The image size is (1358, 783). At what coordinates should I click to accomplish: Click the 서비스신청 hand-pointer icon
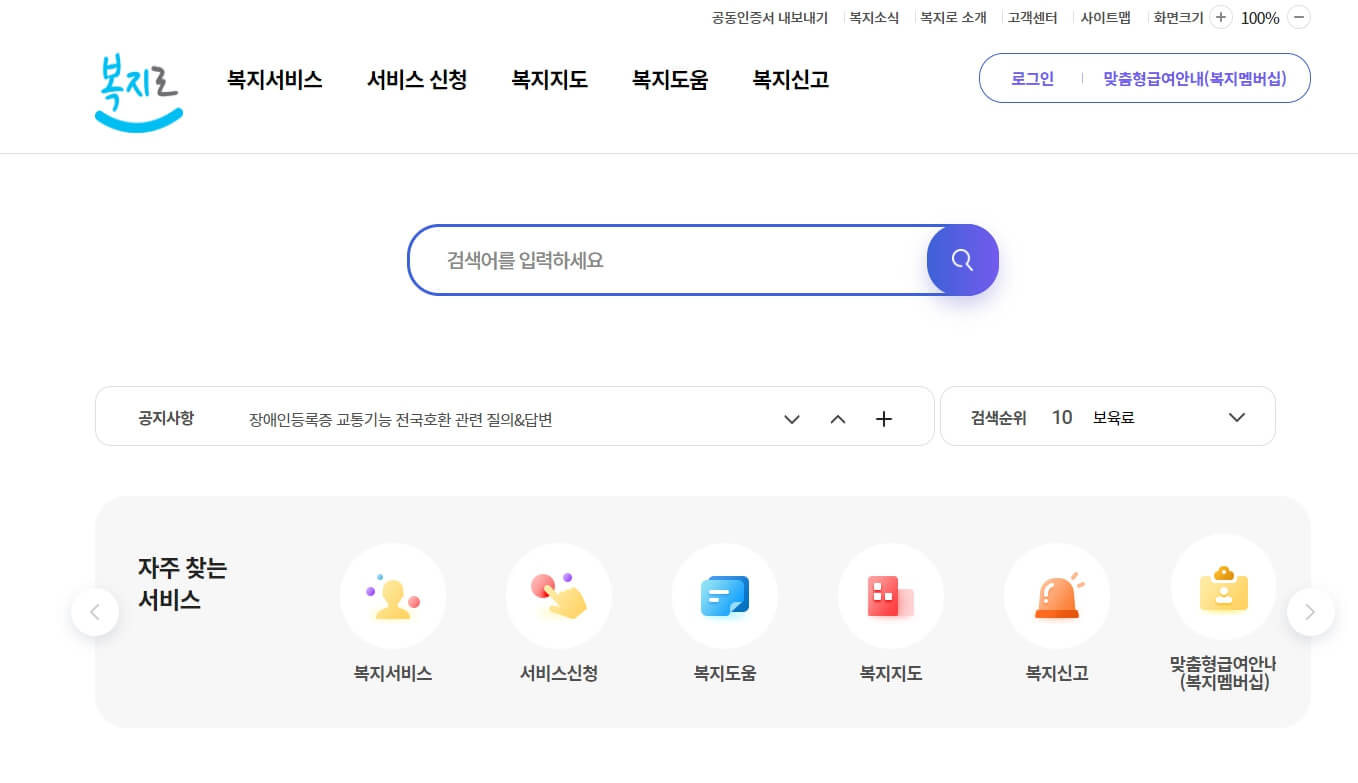(559, 595)
